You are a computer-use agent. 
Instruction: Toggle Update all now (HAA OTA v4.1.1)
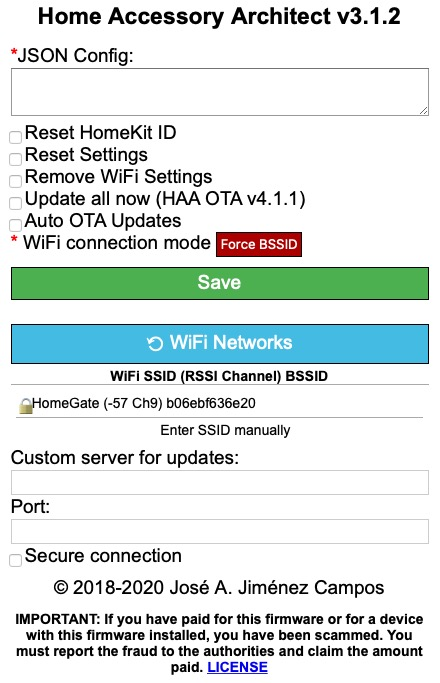click(x=15, y=203)
